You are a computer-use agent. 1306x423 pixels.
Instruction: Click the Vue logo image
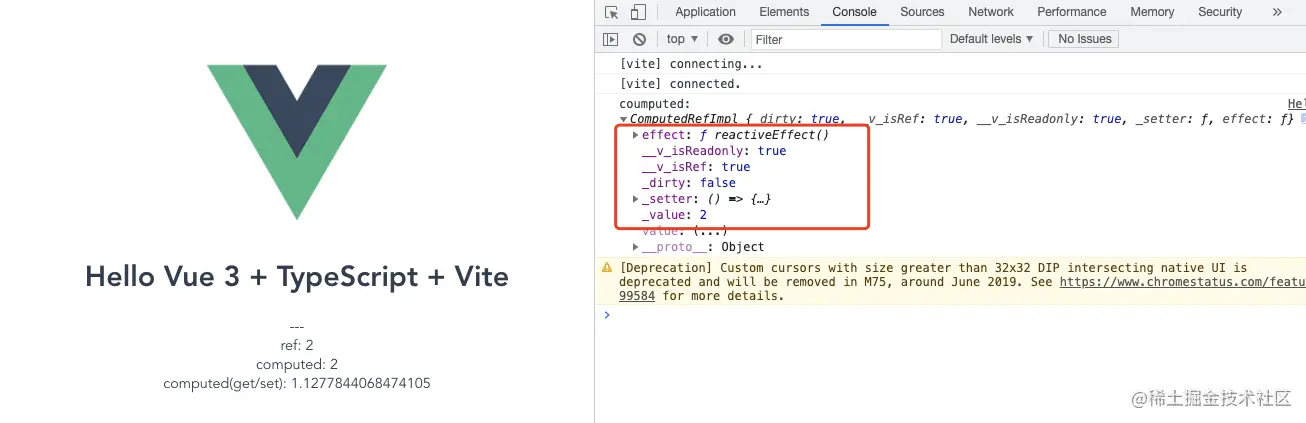point(297,142)
